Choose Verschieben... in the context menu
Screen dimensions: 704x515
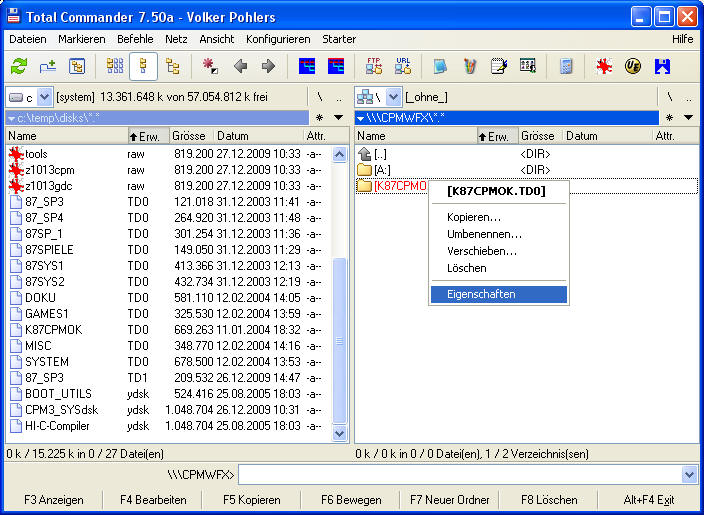[499, 251]
